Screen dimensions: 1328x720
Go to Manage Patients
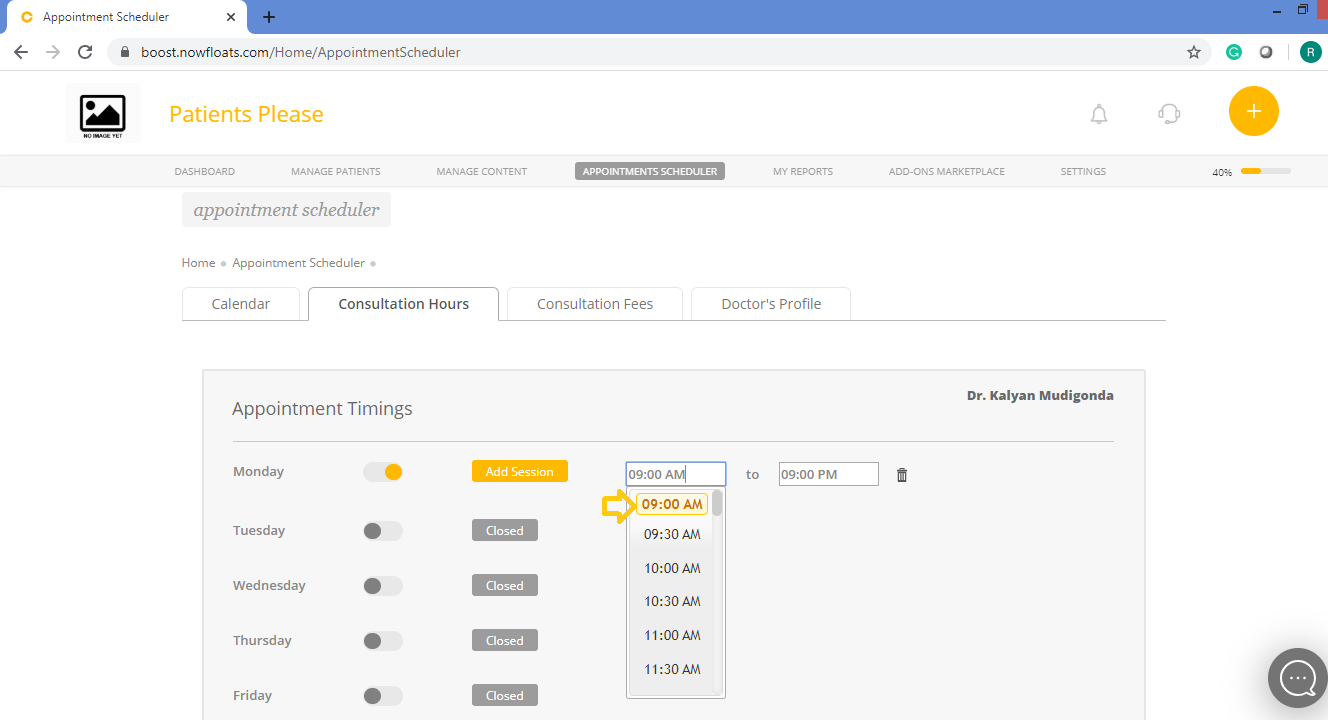point(336,171)
